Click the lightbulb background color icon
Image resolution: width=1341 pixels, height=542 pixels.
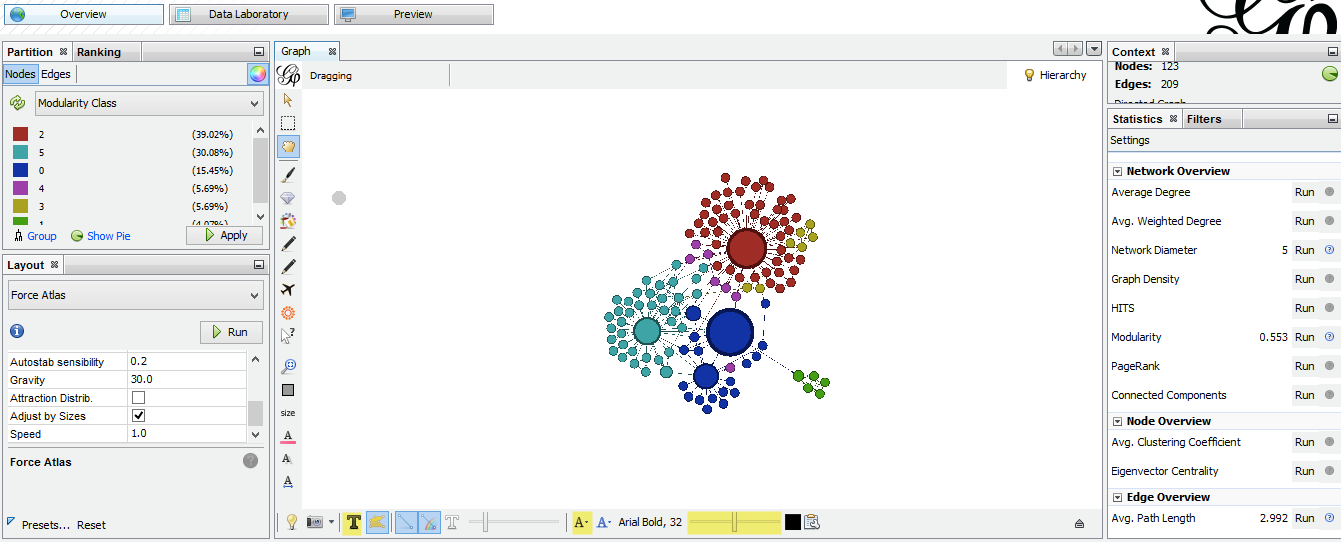point(292,522)
